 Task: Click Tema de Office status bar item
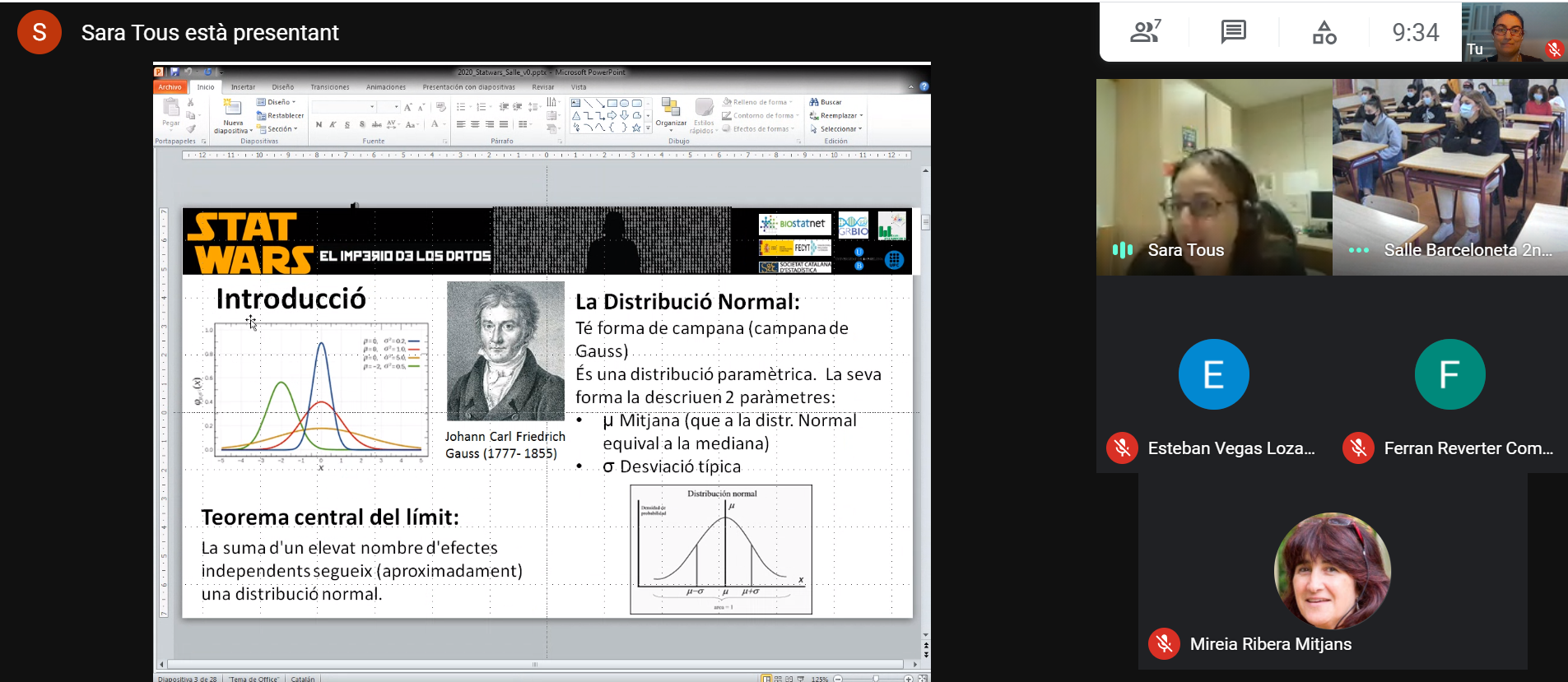pos(254,679)
